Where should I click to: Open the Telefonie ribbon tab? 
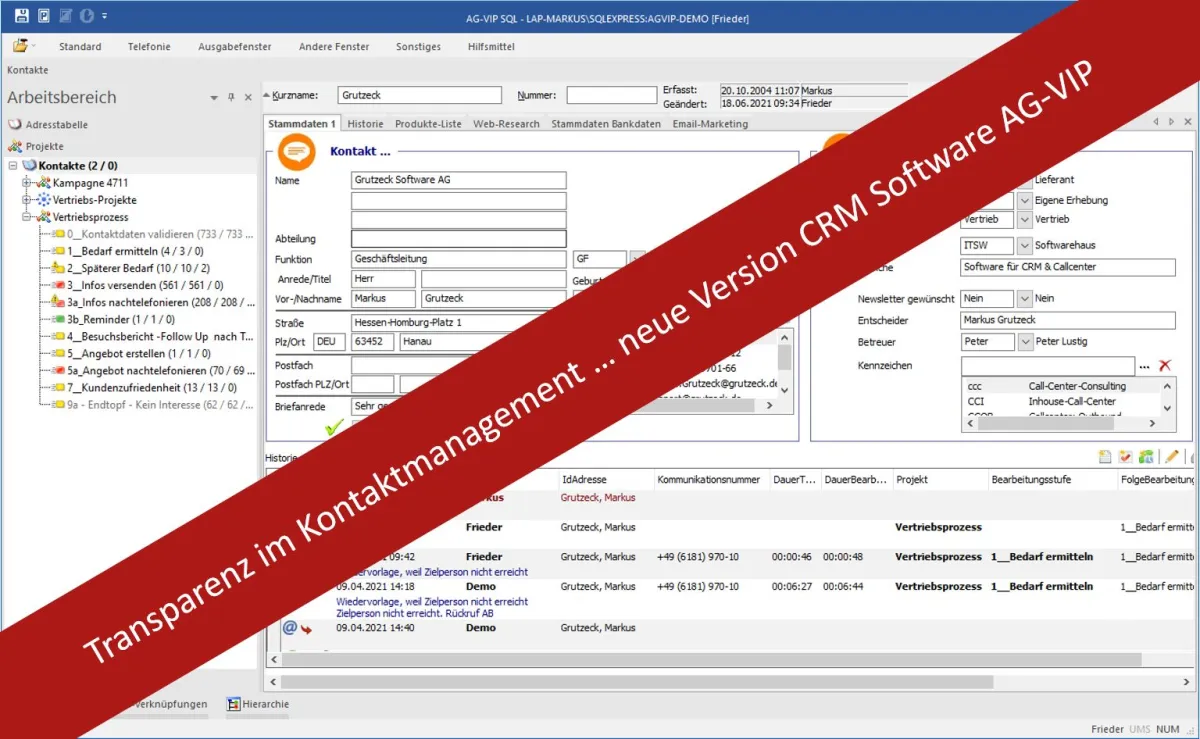[x=149, y=47]
